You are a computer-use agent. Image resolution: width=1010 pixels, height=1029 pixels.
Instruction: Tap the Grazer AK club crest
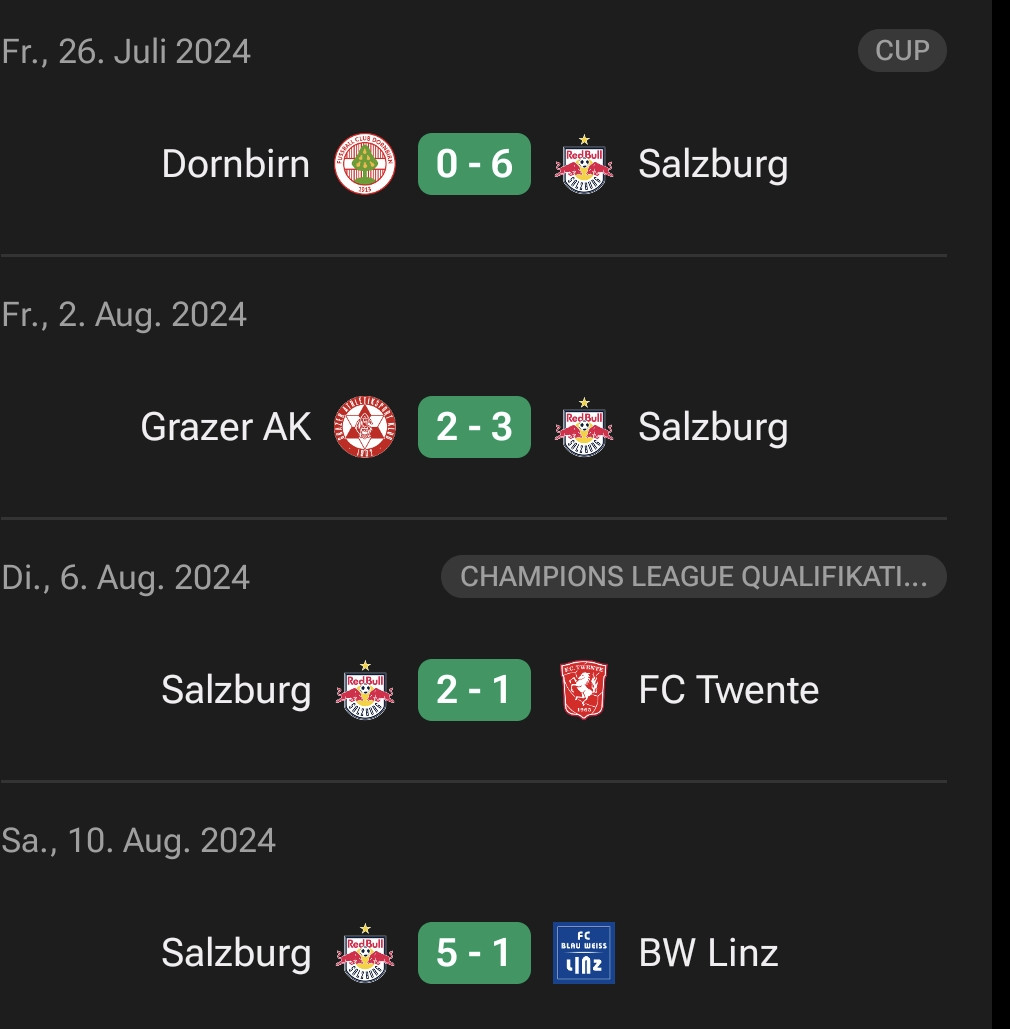click(365, 427)
